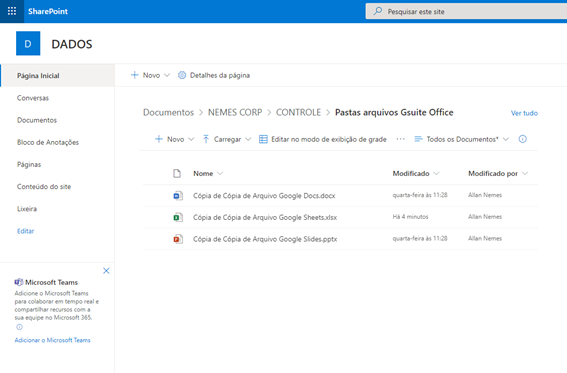The width and height of the screenshot is (567, 373).
Task: Expand the page-level Novo dropdown chevron
Action: 167,75
